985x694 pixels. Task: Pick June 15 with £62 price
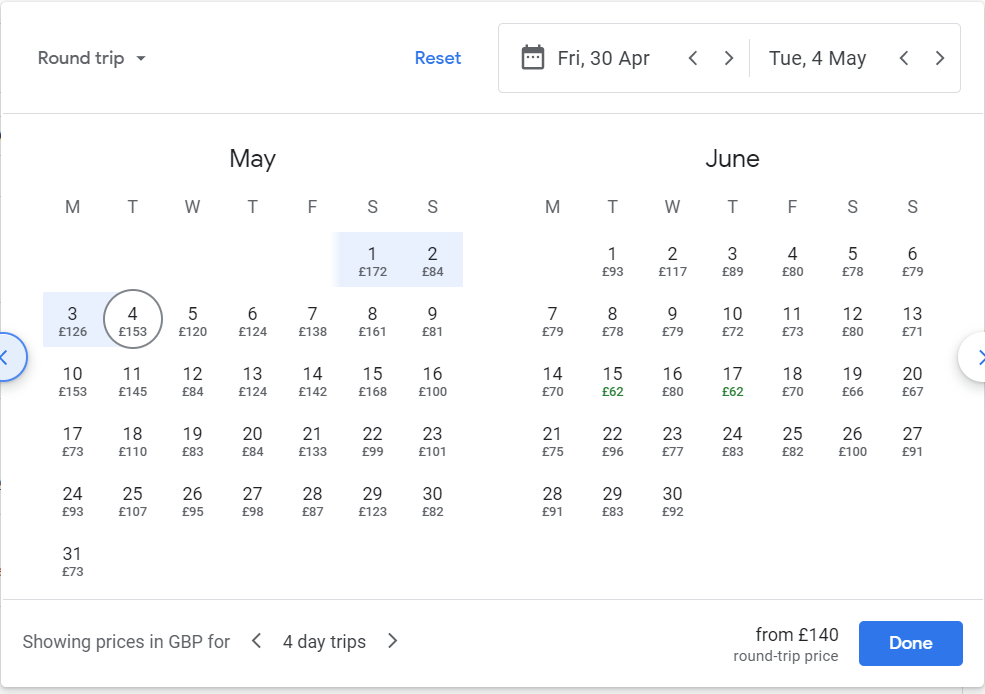click(612, 382)
